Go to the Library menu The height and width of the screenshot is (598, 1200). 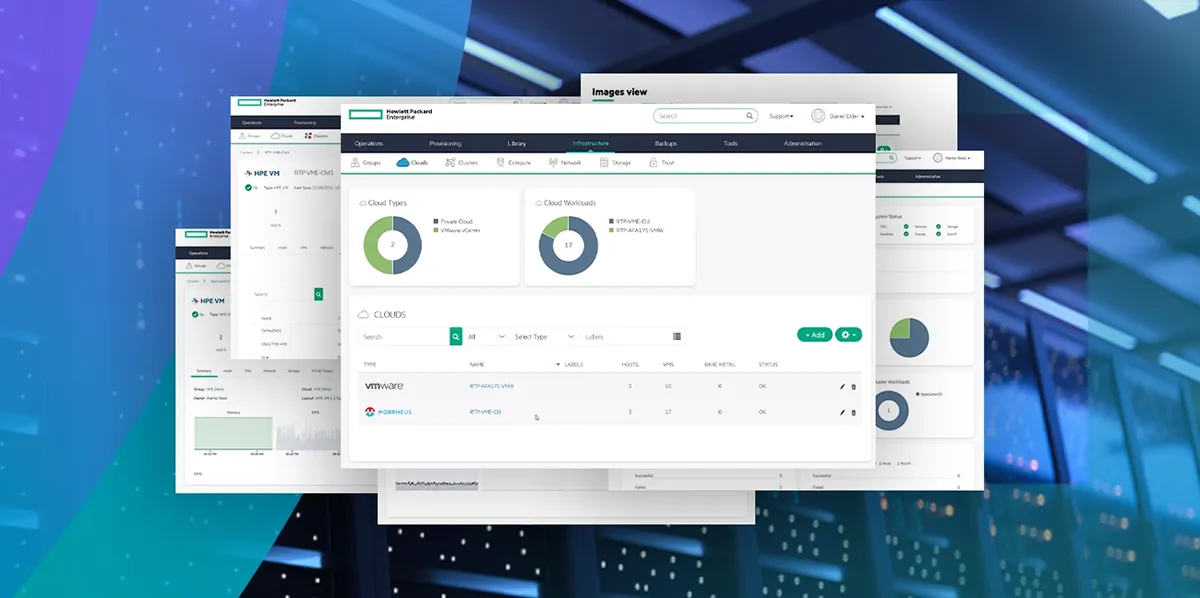tap(517, 143)
